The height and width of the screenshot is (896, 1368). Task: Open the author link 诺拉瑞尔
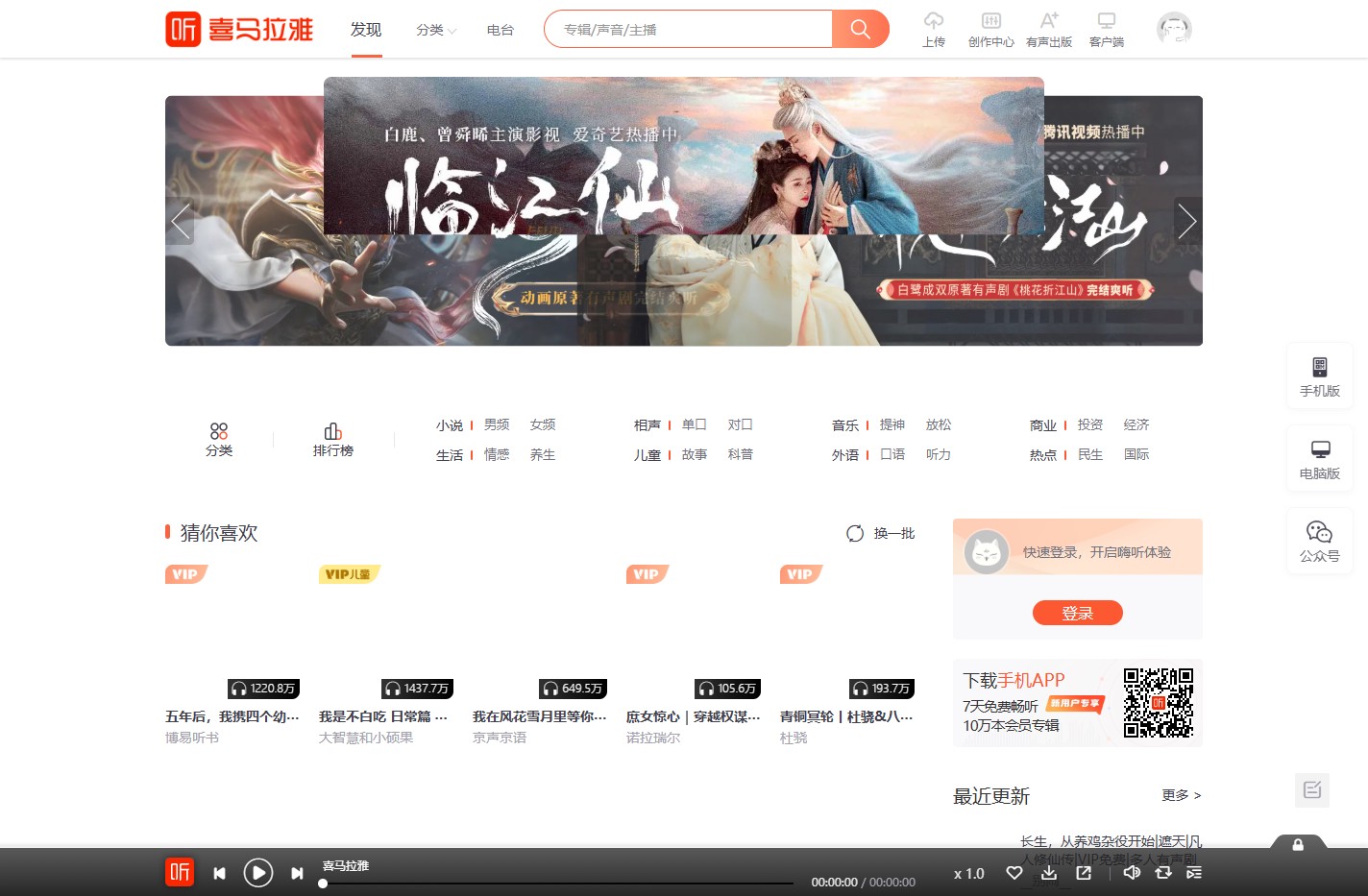click(x=653, y=738)
